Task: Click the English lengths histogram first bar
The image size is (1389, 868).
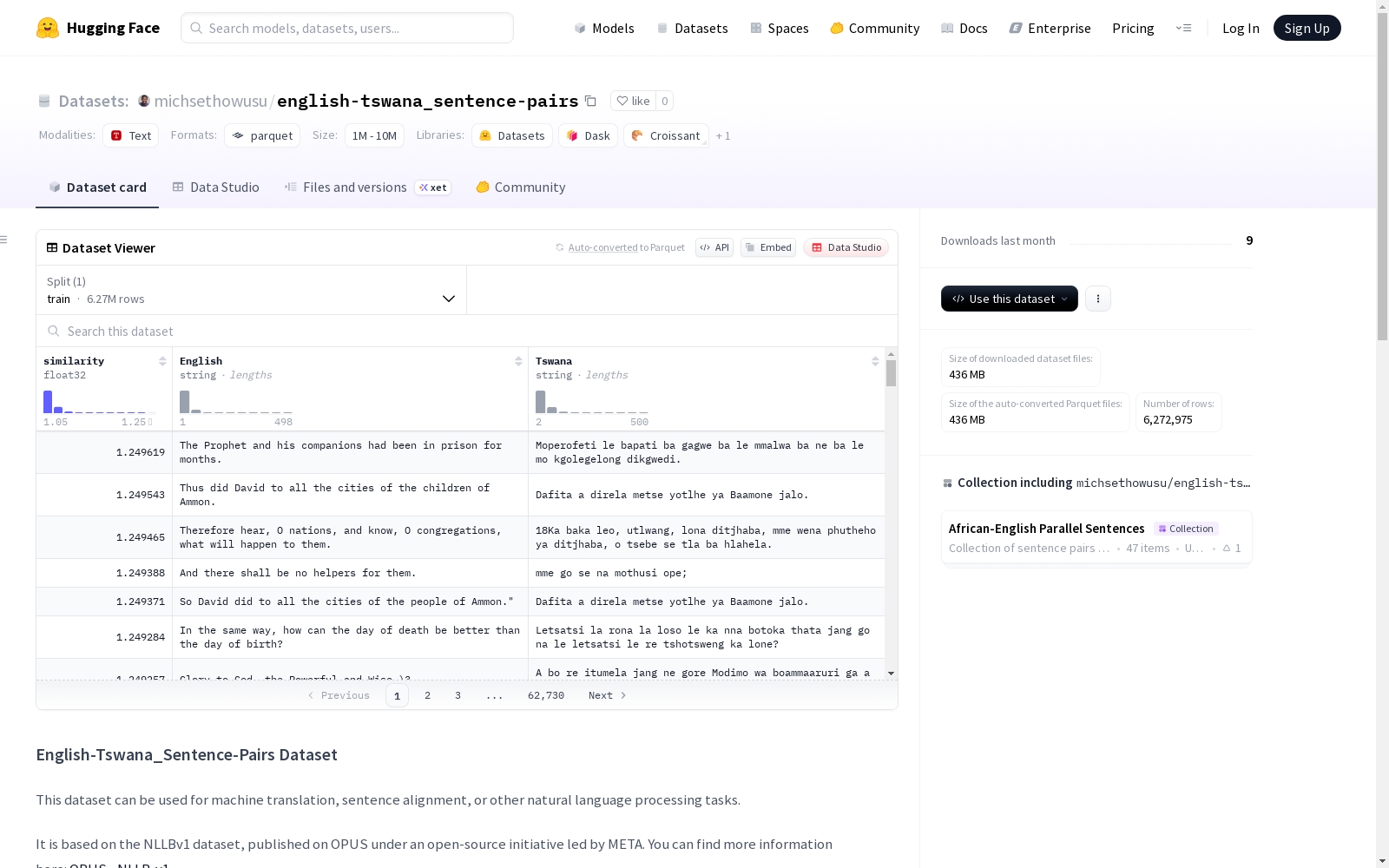Action: tap(184, 402)
